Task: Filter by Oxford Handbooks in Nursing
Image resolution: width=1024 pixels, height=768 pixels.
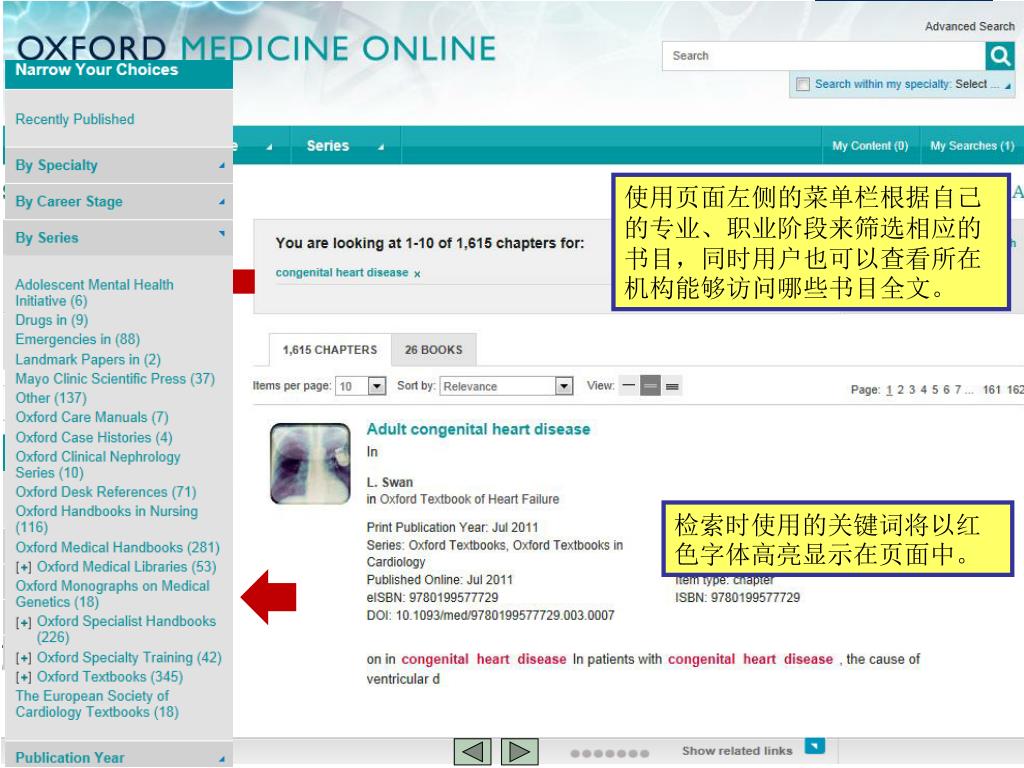Action: coord(106,519)
